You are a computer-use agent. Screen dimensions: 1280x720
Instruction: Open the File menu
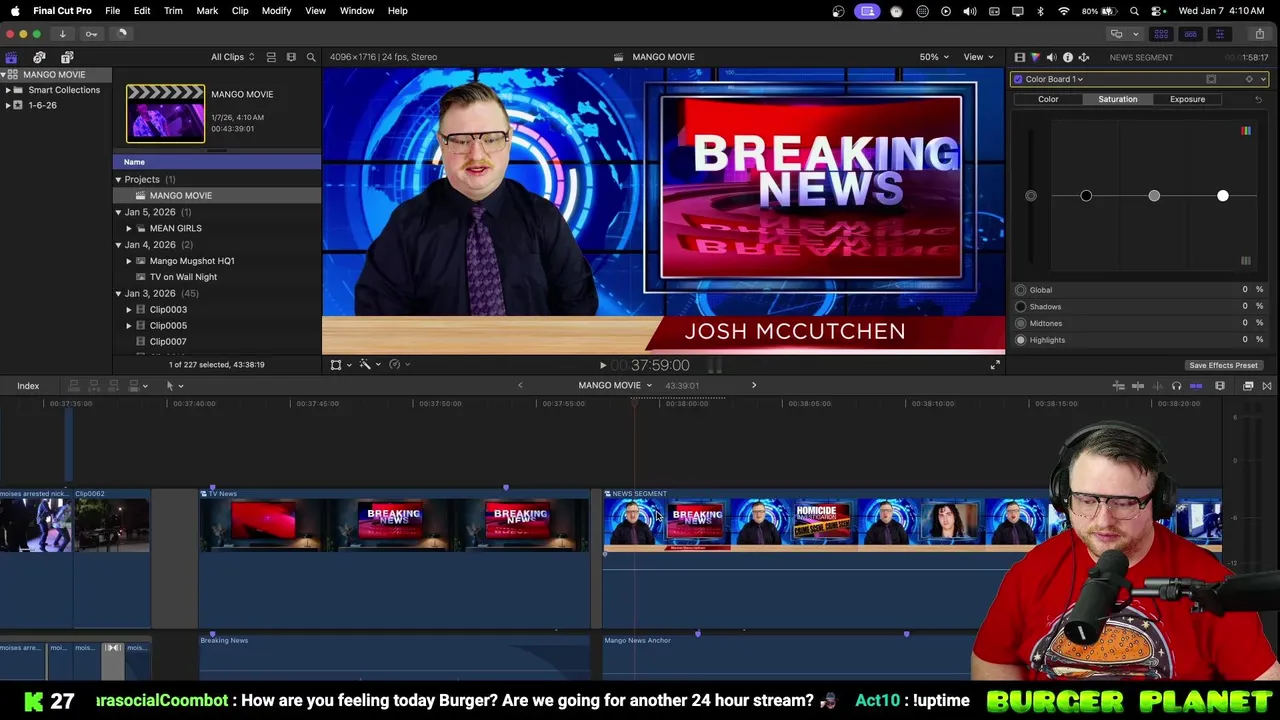pos(113,11)
